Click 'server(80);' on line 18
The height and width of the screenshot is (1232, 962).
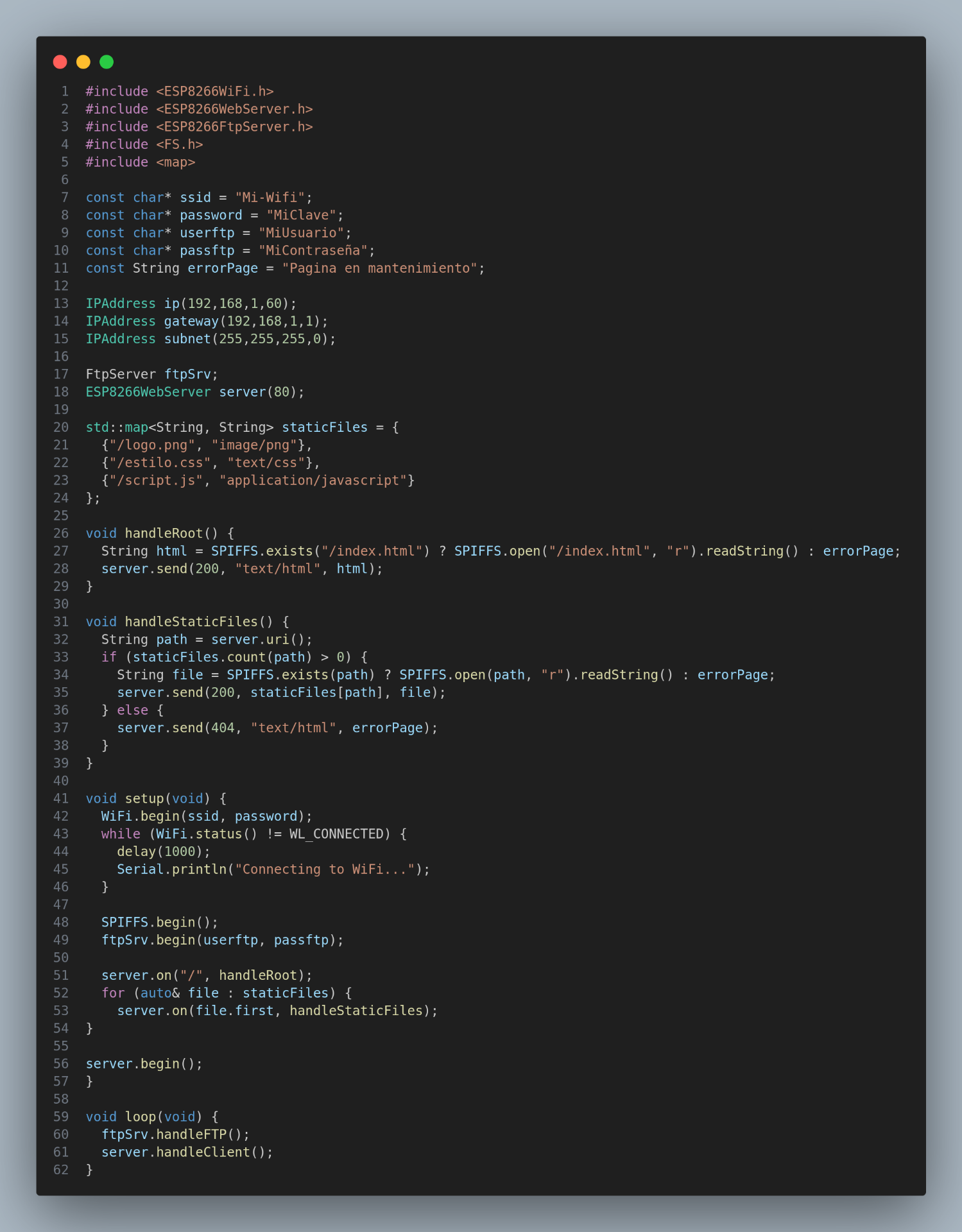(262, 391)
